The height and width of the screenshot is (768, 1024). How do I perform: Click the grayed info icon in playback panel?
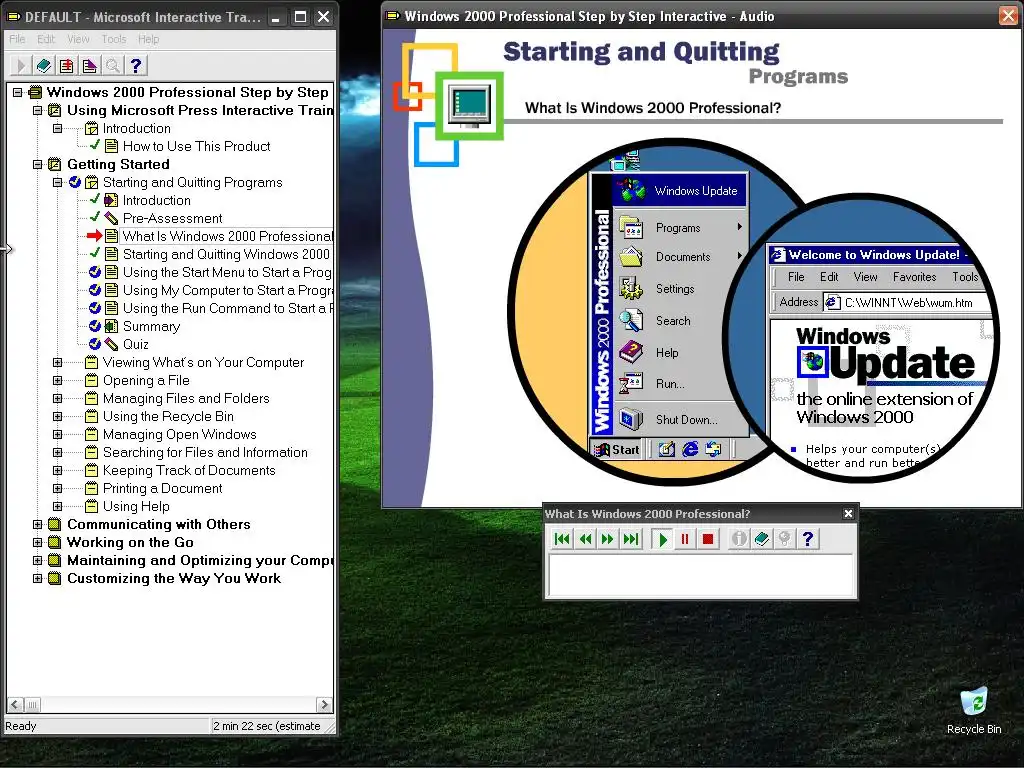pyautogui.click(x=739, y=539)
